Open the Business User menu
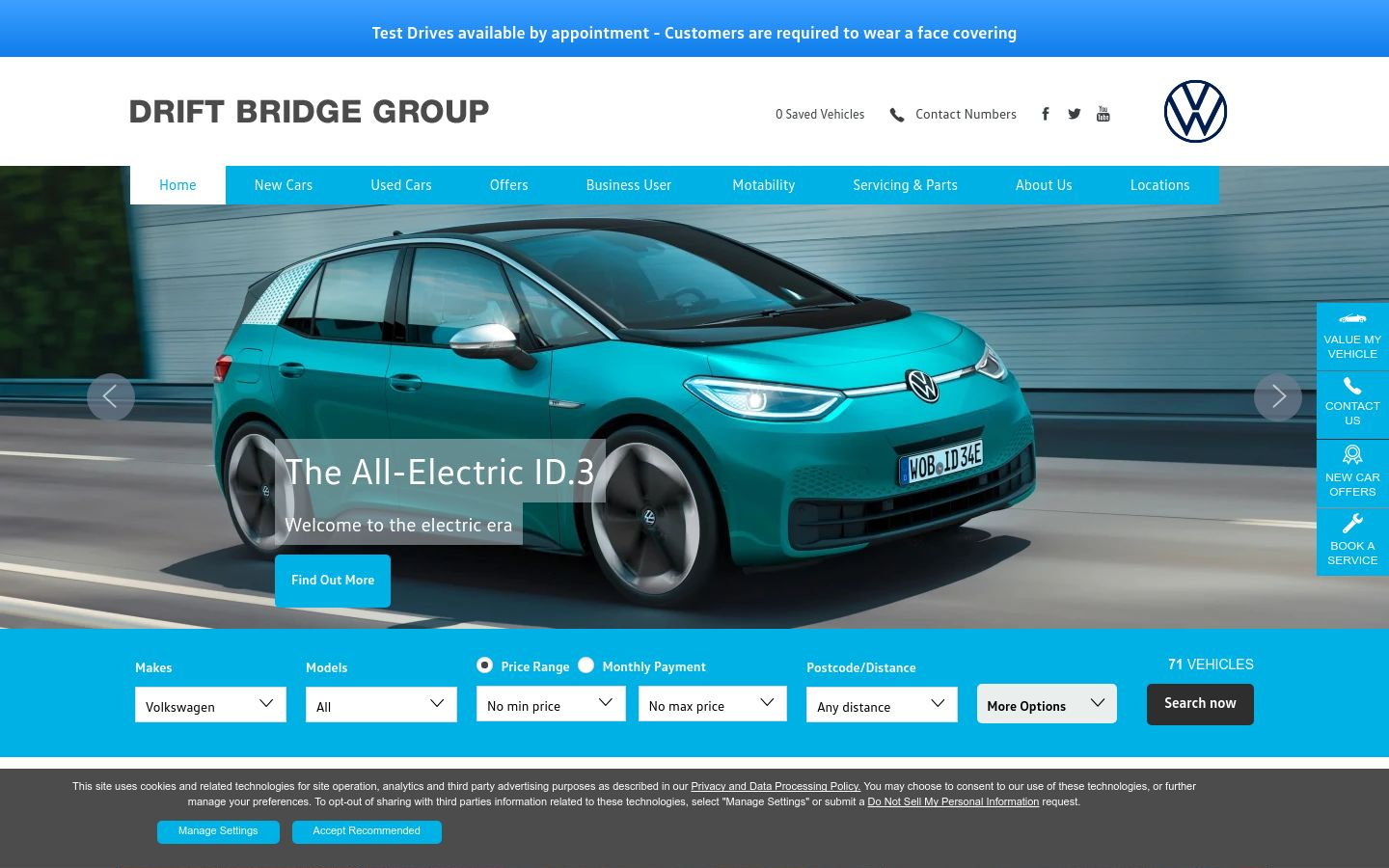This screenshot has height=868, width=1389. 629,185
